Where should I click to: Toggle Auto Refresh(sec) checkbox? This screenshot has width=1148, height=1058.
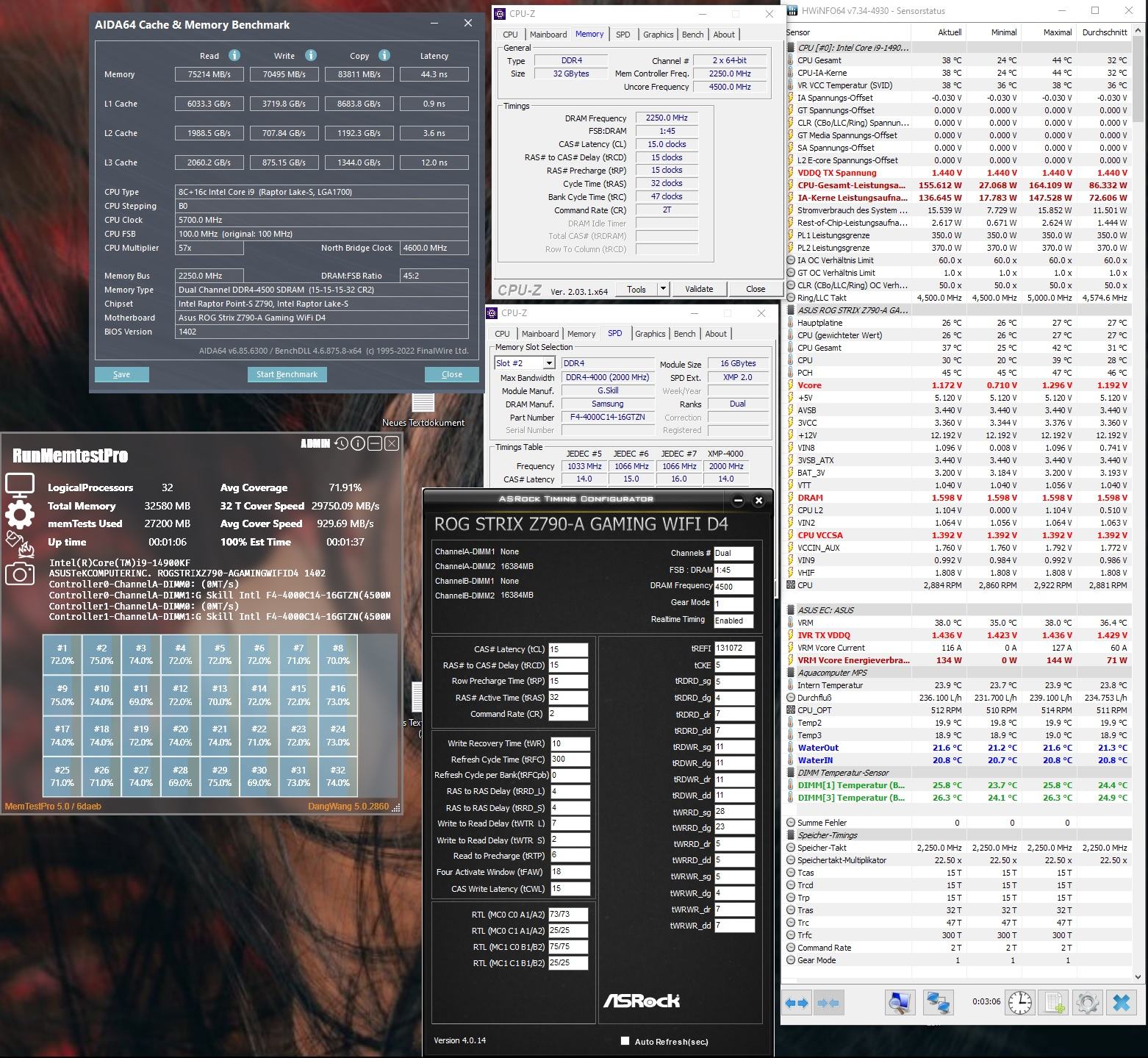tap(625, 1041)
